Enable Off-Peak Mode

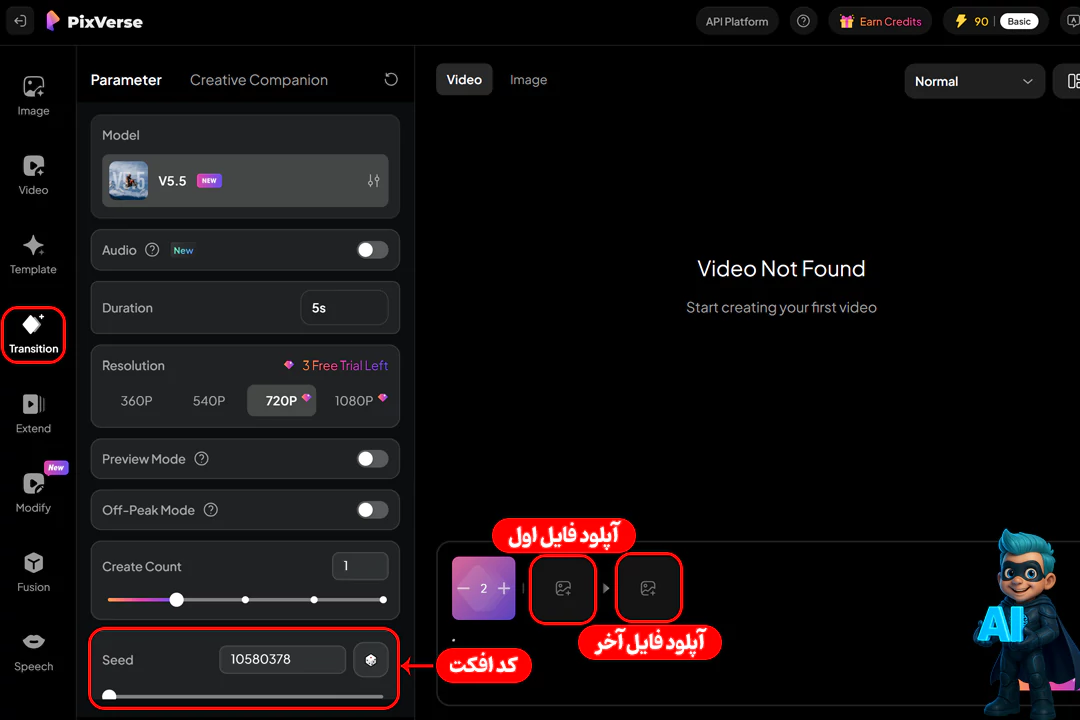pos(372,510)
